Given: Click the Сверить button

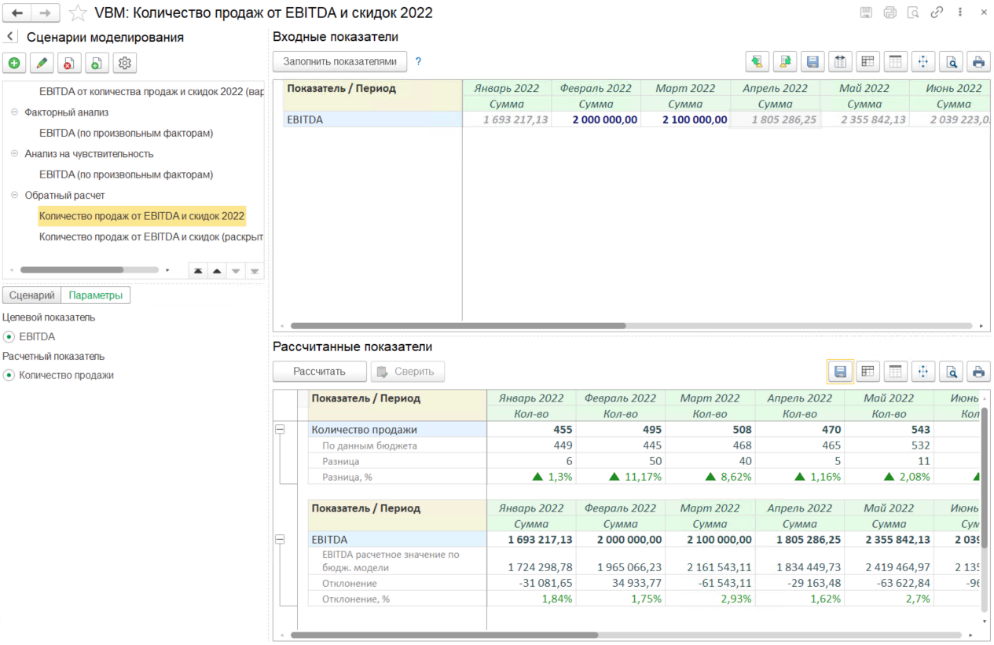Looking at the screenshot, I should 408,372.
